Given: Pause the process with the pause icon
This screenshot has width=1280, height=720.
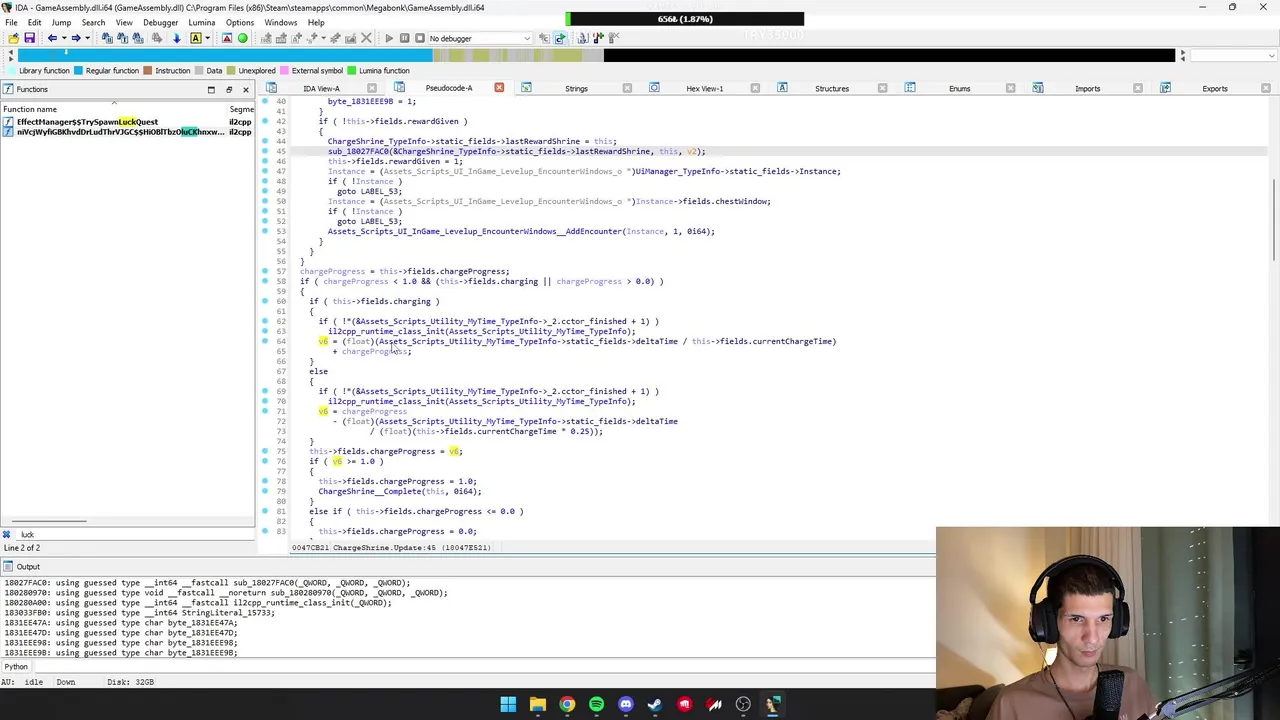Looking at the screenshot, I should [x=404, y=38].
